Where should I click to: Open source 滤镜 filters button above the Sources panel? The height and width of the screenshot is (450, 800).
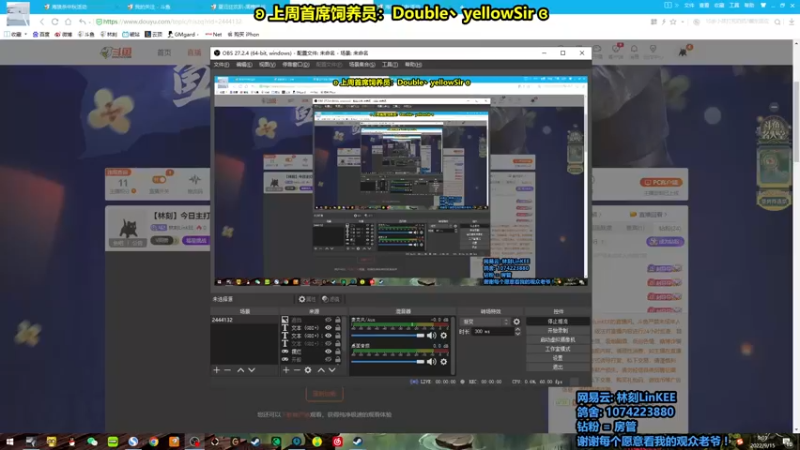point(331,299)
